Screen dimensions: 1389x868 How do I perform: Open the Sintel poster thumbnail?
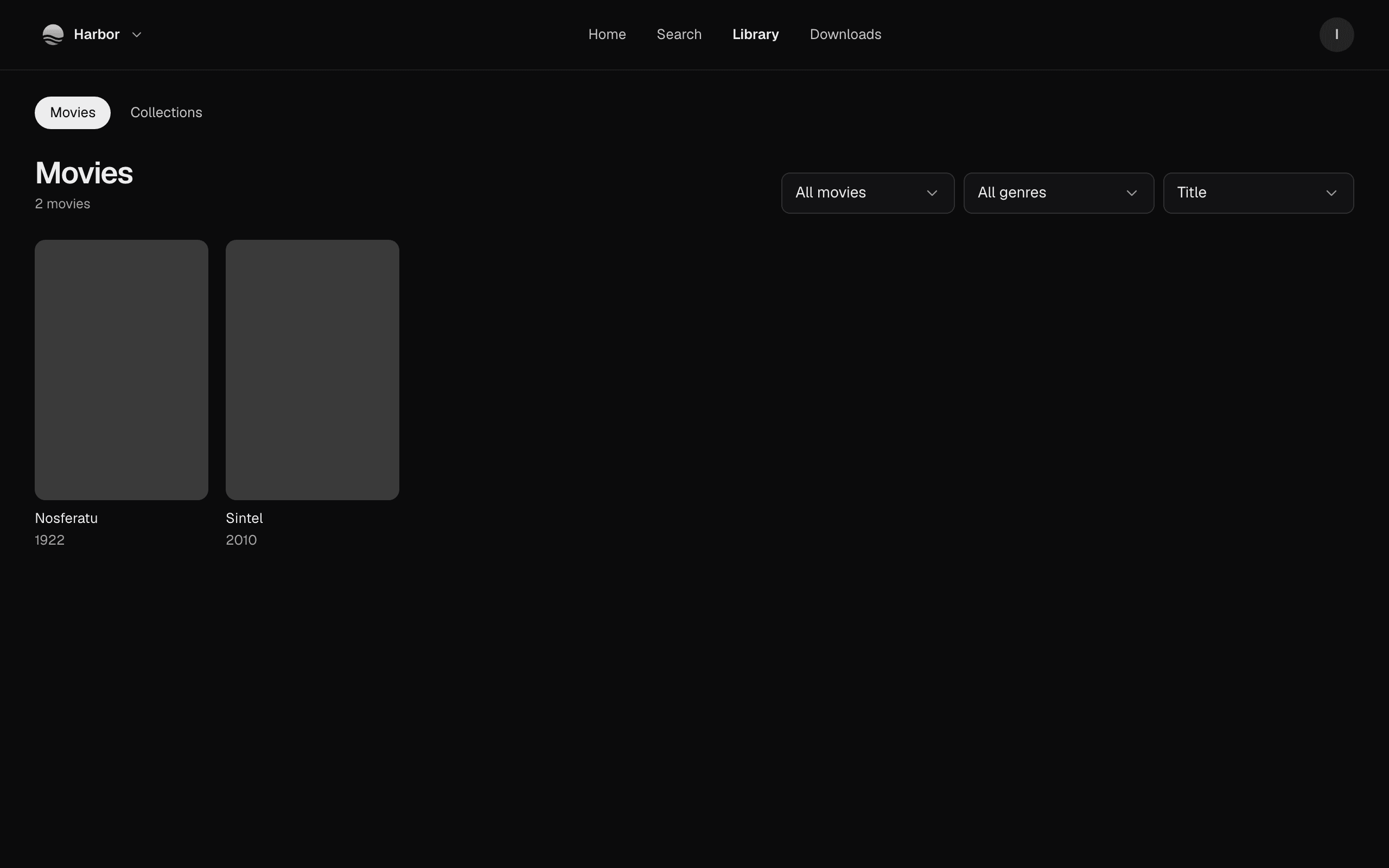coord(312,369)
